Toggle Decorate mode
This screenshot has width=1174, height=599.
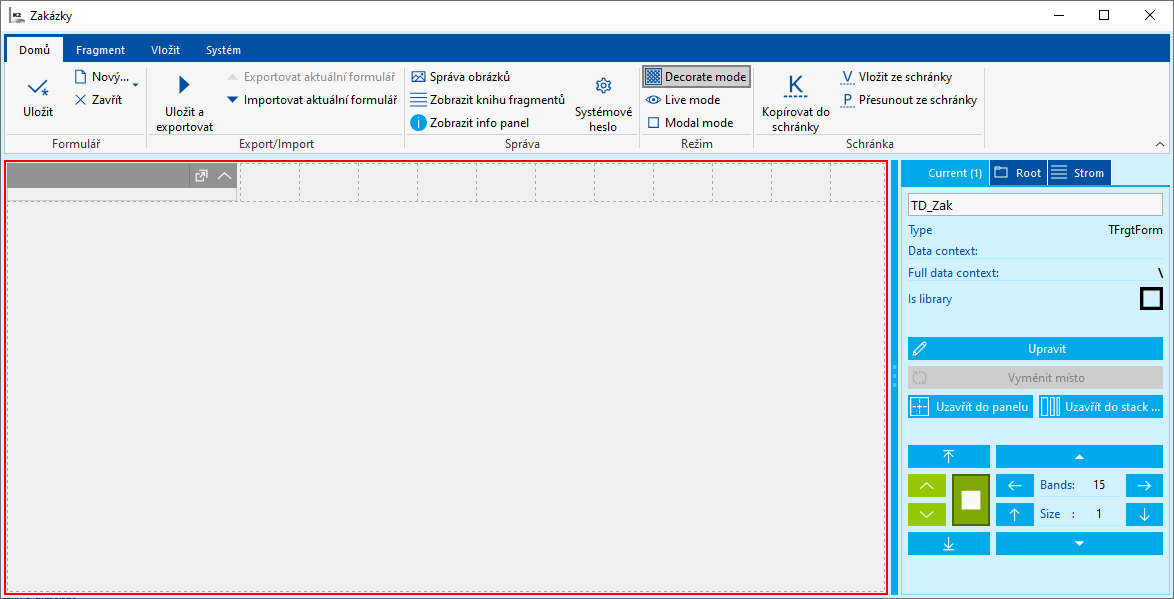(x=696, y=76)
